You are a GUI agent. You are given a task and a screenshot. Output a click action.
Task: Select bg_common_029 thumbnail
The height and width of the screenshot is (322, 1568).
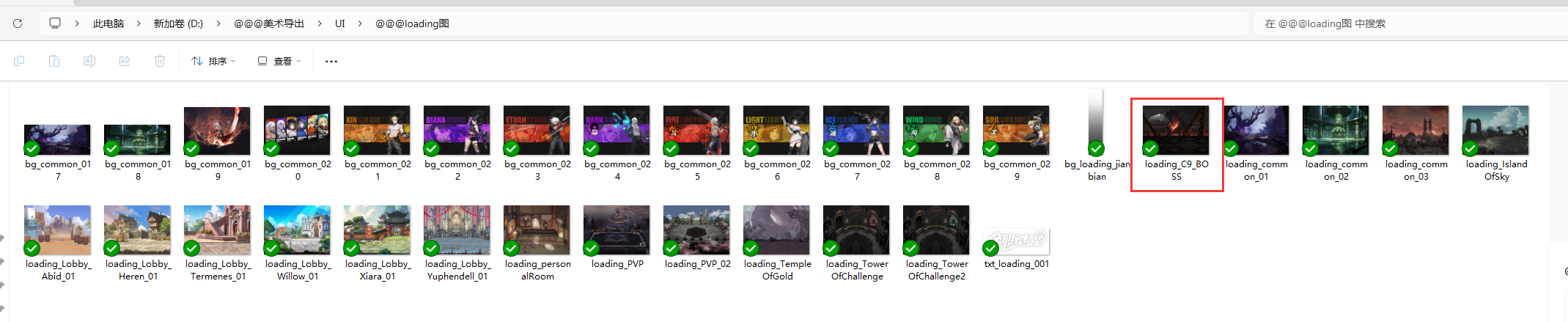click(x=1016, y=131)
